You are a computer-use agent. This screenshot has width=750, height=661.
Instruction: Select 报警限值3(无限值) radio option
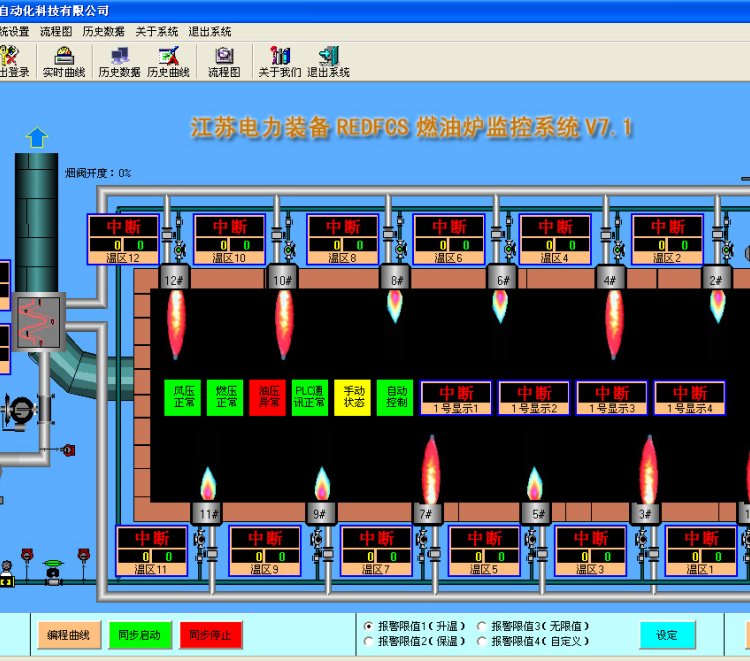click(482, 626)
